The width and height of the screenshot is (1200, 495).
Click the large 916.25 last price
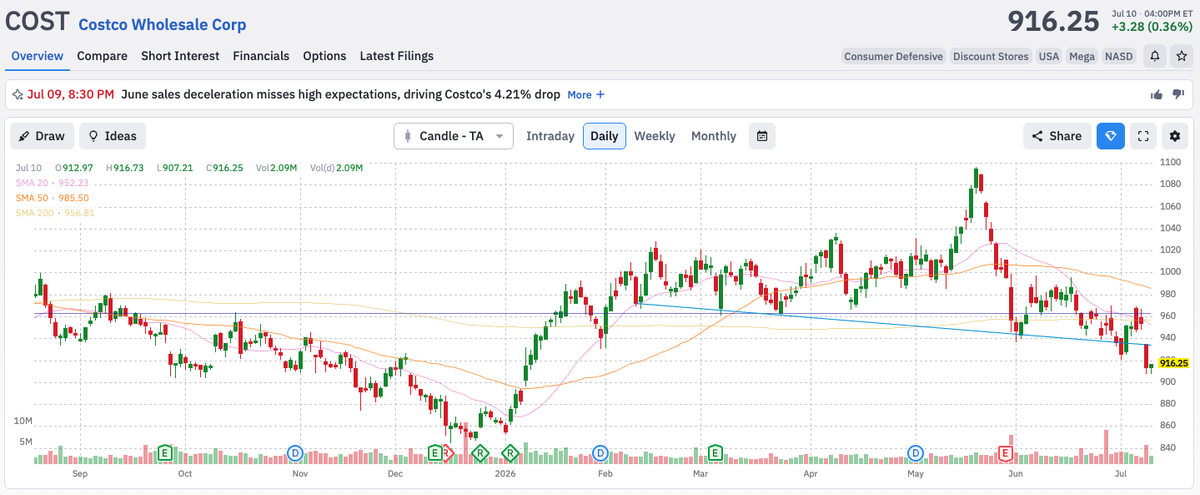(1053, 21)
